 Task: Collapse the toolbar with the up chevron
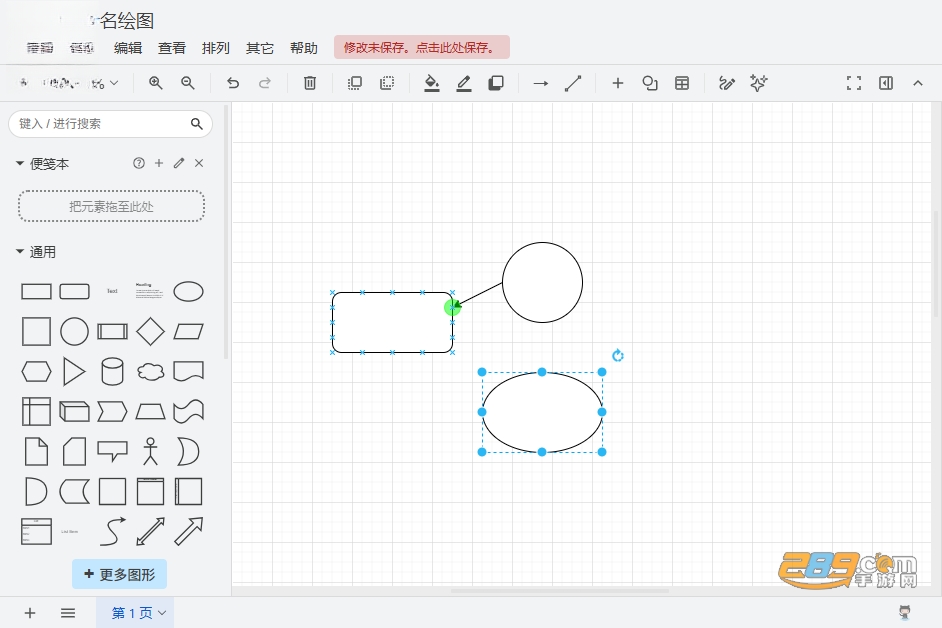(918, 83)
